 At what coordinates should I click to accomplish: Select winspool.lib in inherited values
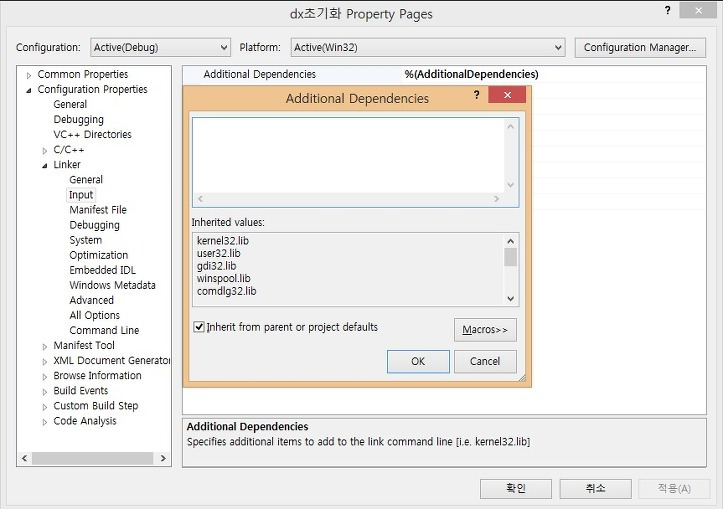(224, 278)
